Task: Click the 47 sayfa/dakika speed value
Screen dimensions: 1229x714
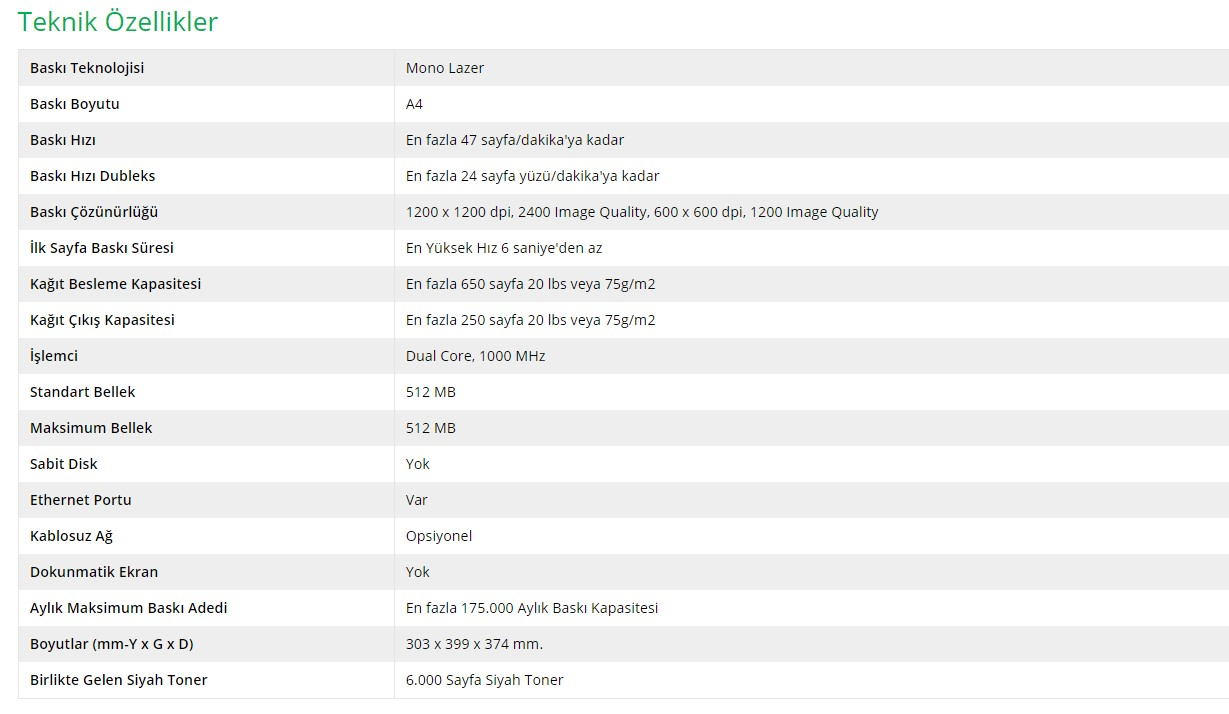Action: [x=515, y=140]
